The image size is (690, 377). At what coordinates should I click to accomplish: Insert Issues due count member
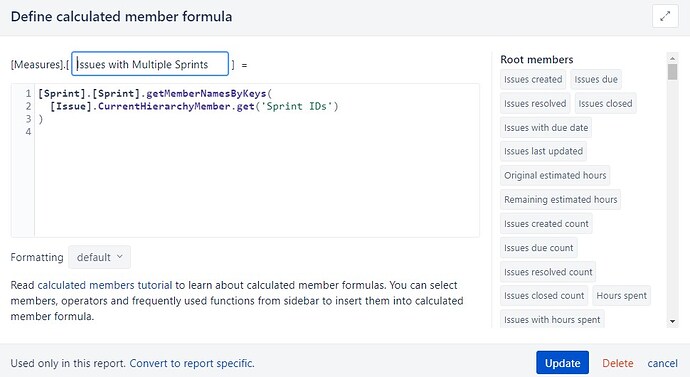(539, 248)
